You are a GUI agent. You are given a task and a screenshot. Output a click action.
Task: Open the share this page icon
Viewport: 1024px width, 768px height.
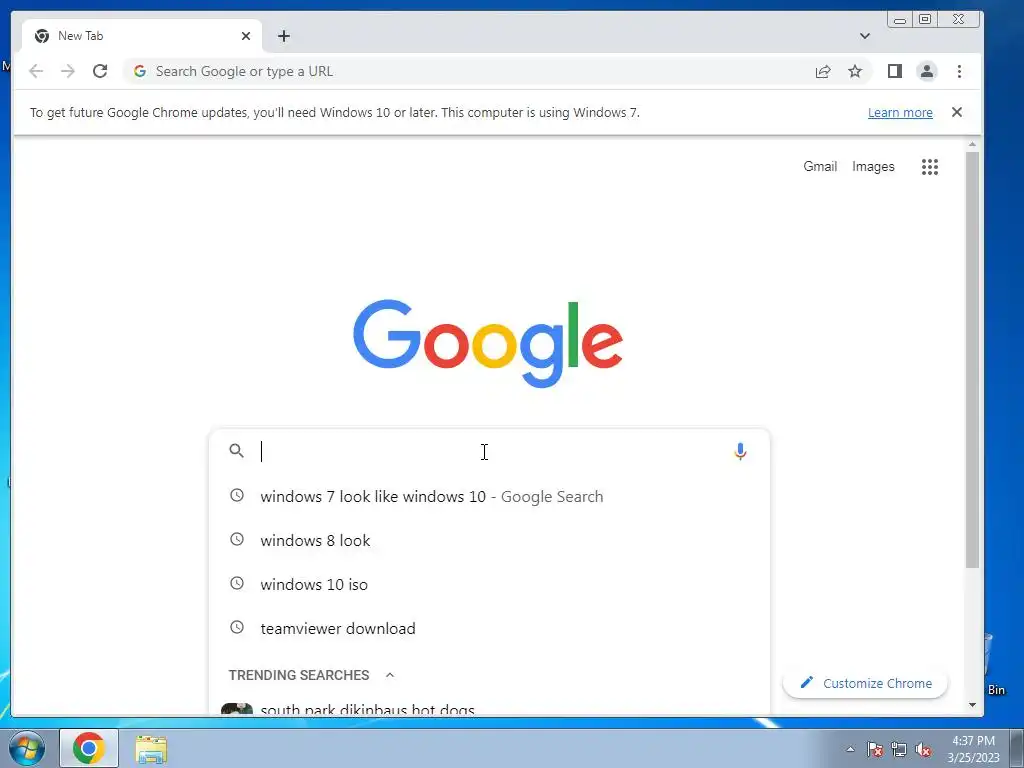point(823,71)
